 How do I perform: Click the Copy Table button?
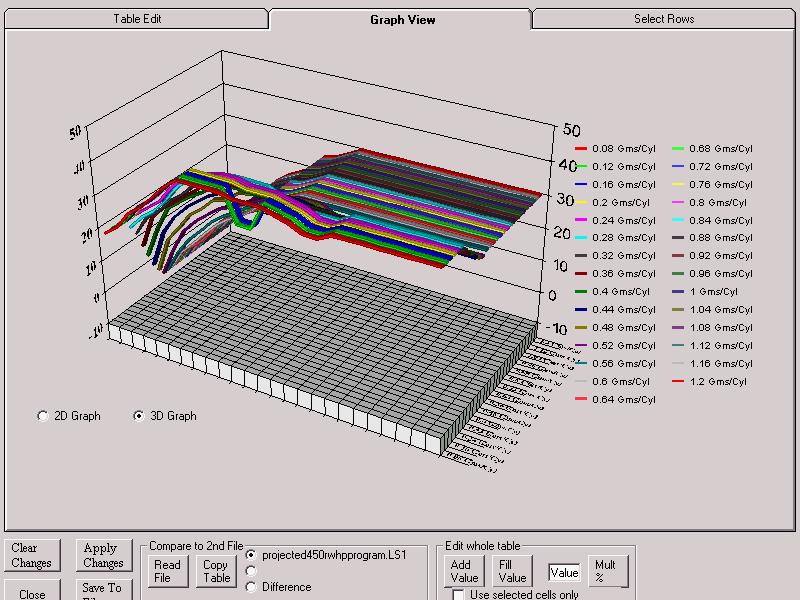tap(216, 571)
